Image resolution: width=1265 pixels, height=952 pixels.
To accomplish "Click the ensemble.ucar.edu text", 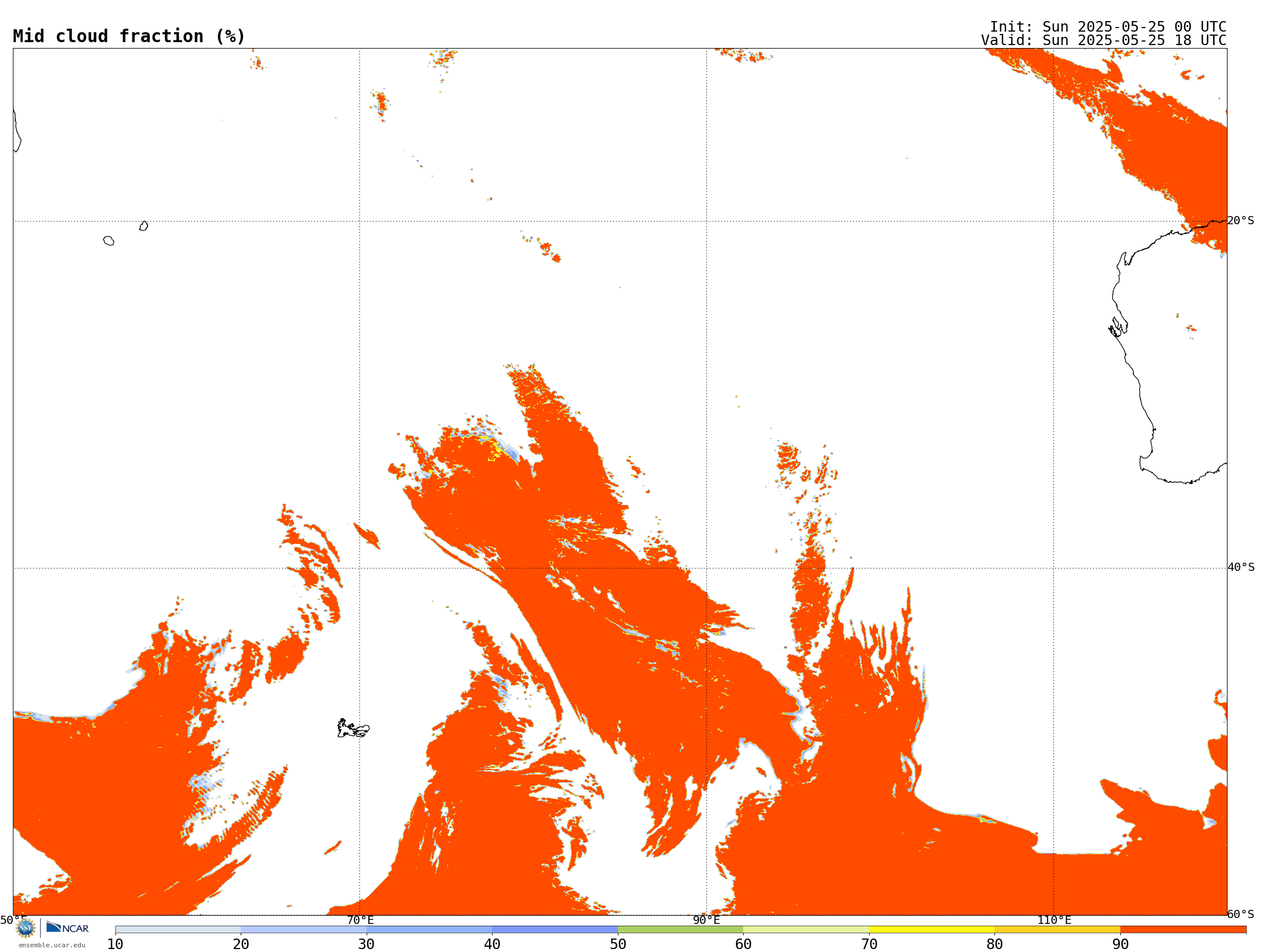I will pyautogui.click(x=52, y=945).
